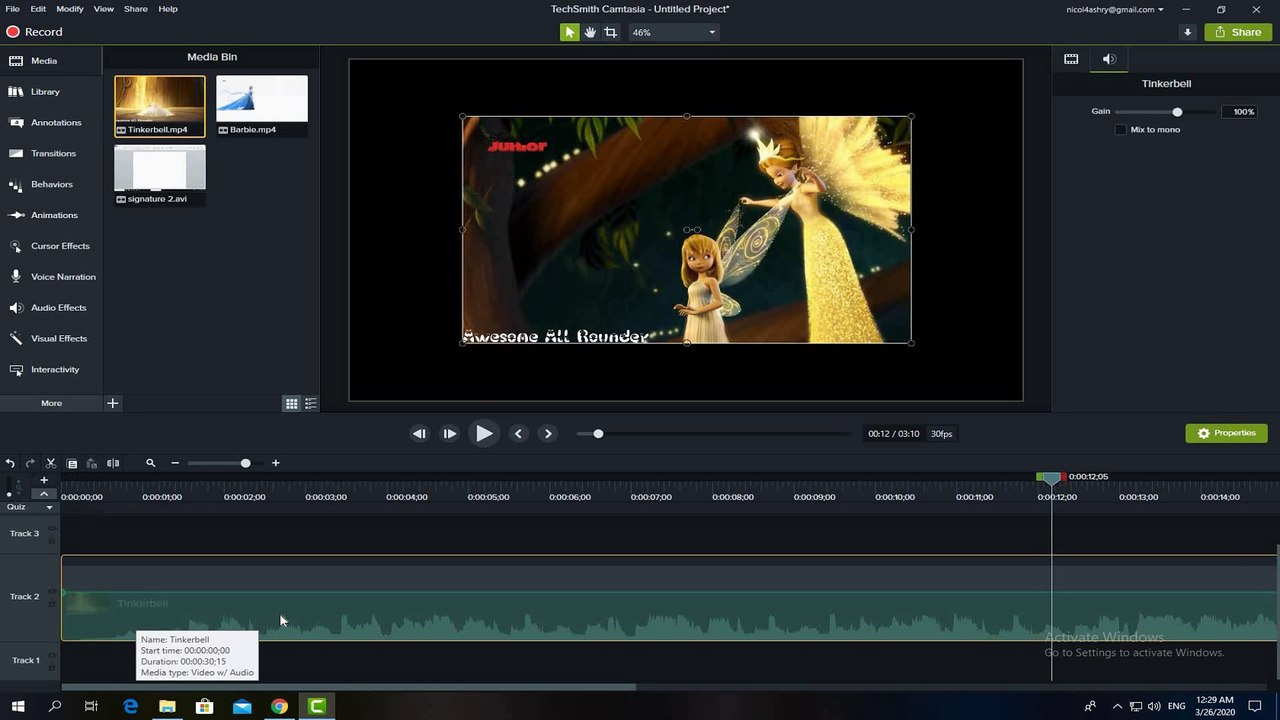1280x720 pixels.
Task: Jump to the previous clip marker
Action: click(x=517, y=434)
